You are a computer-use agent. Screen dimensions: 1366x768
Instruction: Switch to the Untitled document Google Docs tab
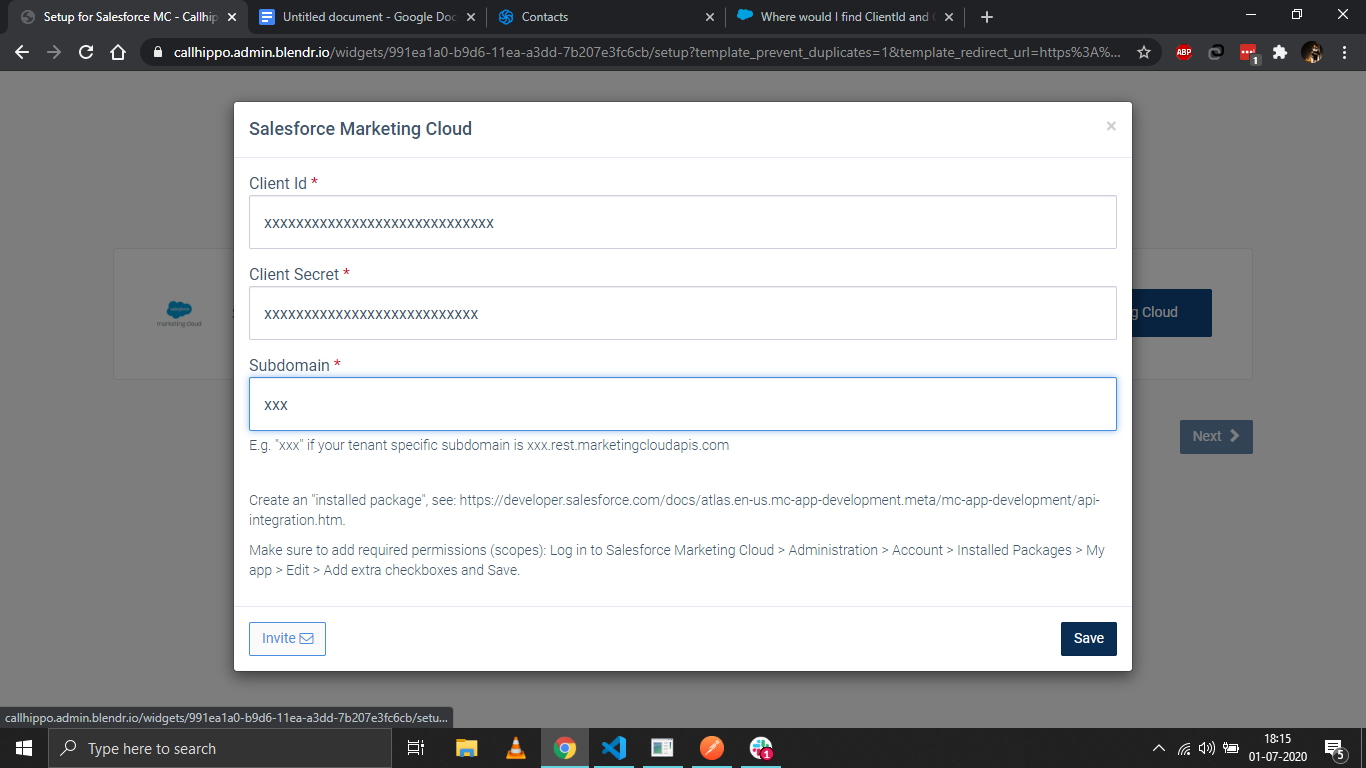click(368, 17)
